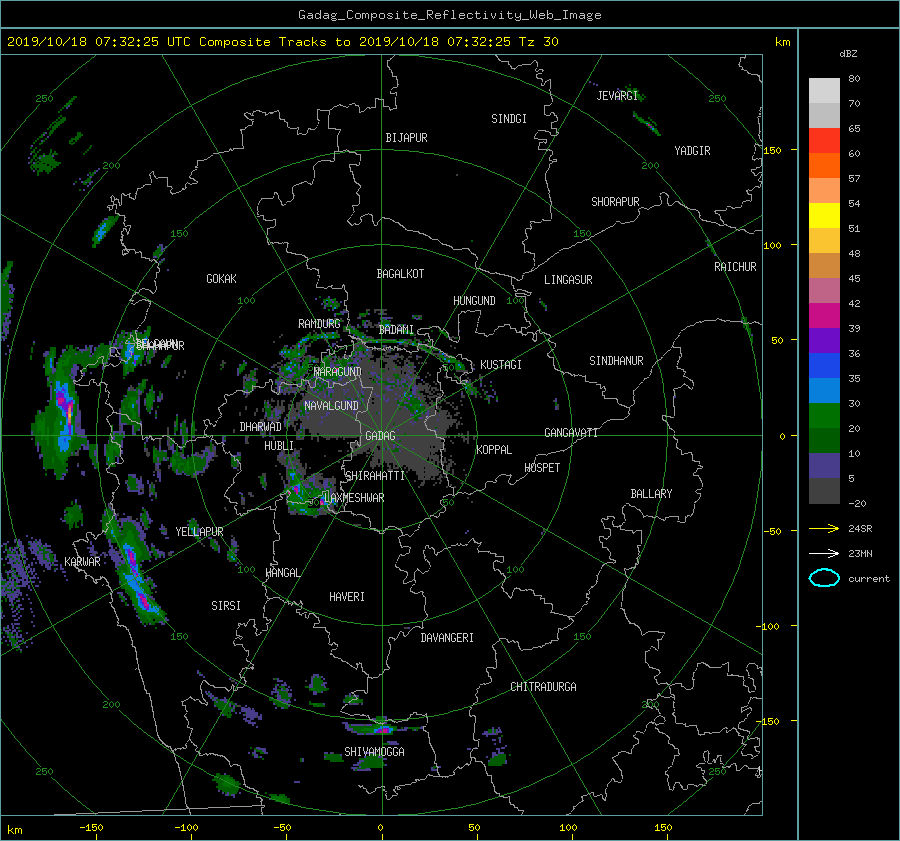Click the JEVARGI city label
The height and width of the screenshot is (841, 900).
coord(617,96)
